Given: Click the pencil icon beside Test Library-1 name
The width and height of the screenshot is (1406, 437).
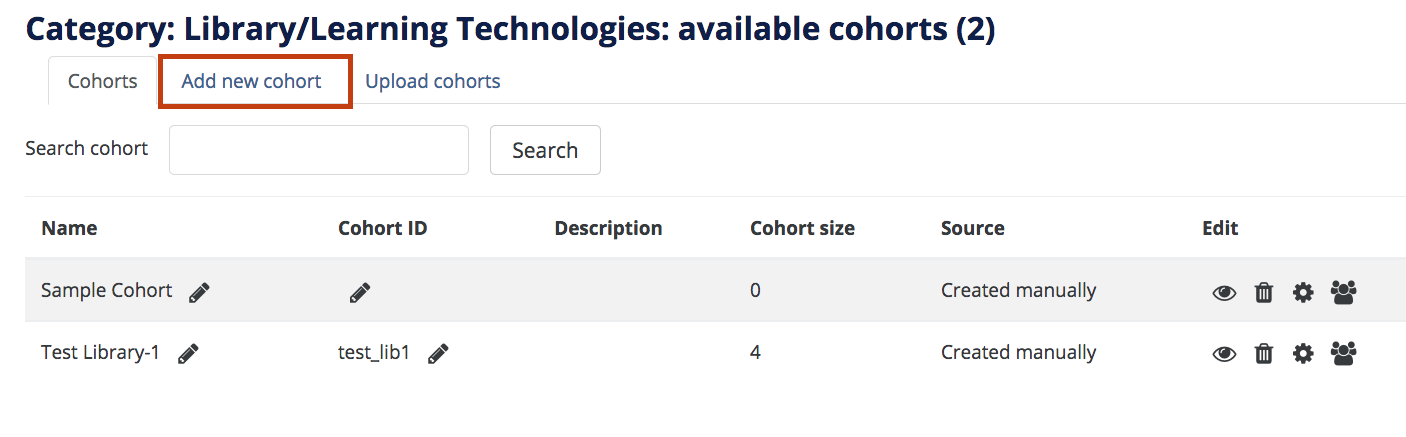Looking at the screenshot, I should [x=188, y=354].
